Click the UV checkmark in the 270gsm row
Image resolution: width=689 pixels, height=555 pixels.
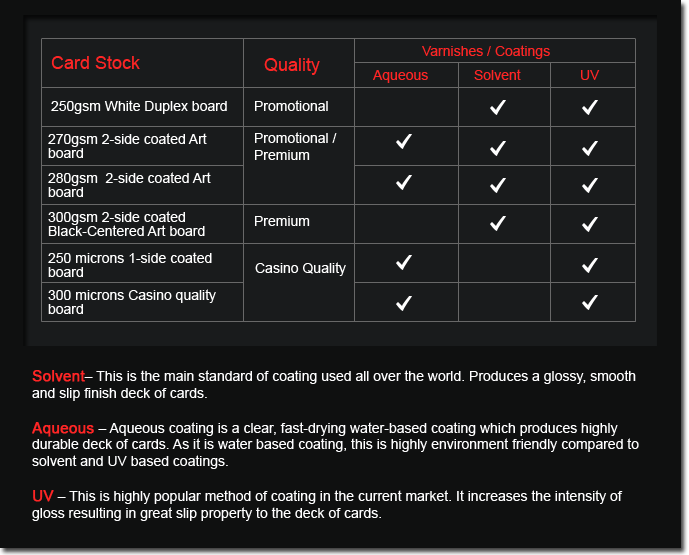pos(590,147)
